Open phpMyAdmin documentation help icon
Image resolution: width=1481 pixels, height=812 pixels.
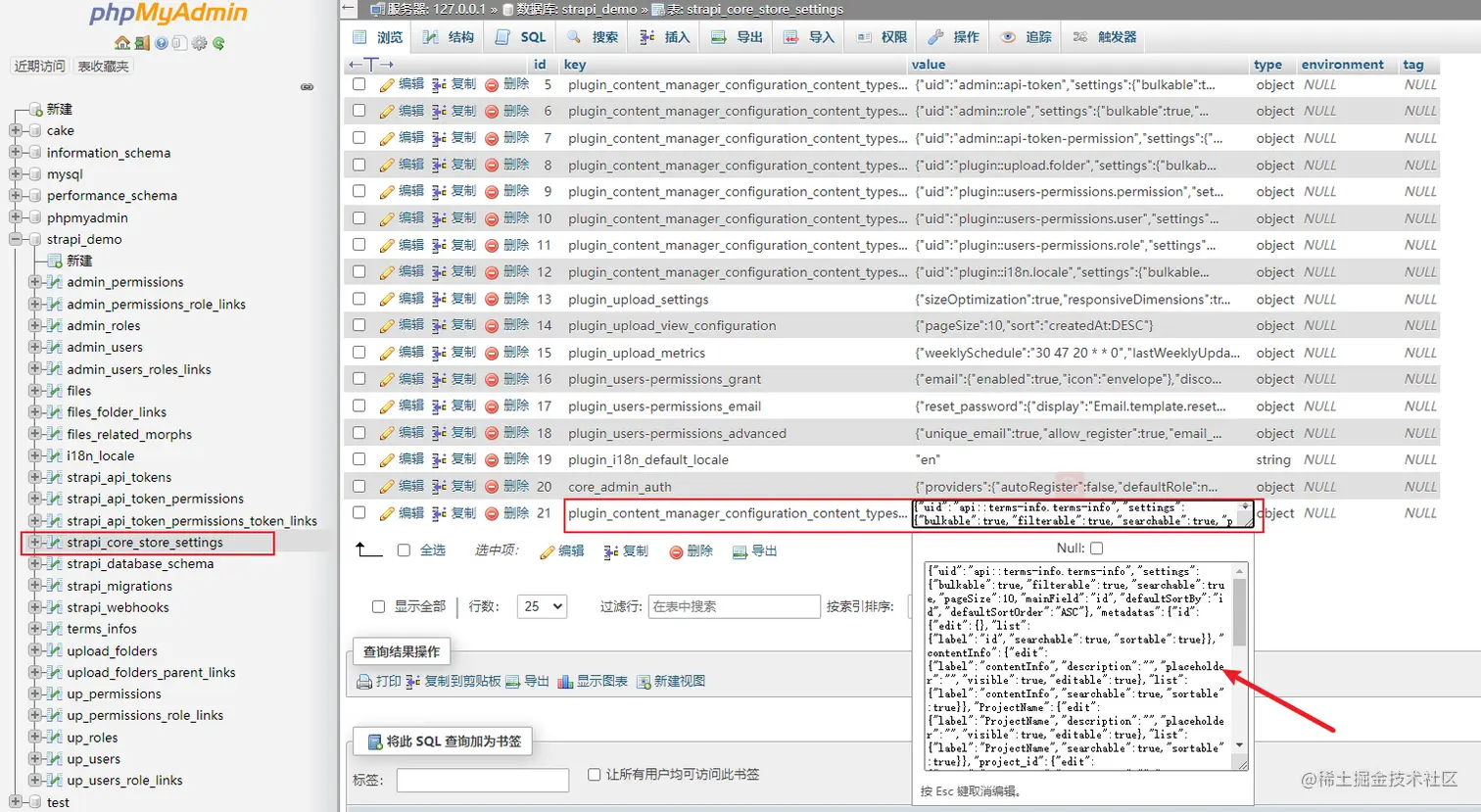[x=162, y=43]
